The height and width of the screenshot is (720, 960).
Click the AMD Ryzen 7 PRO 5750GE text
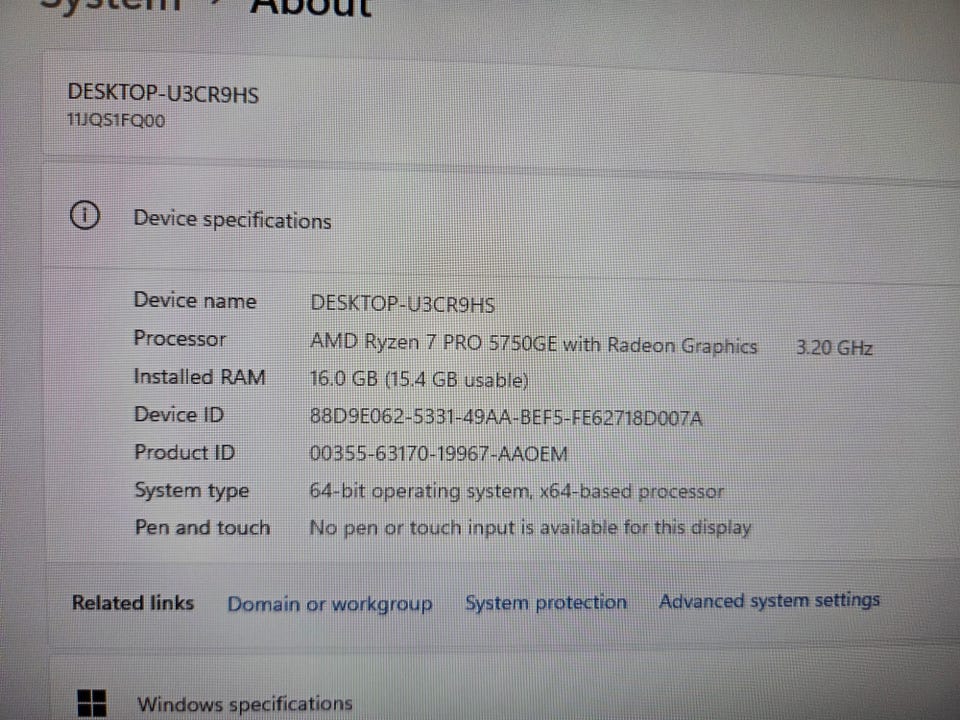(433, 342)
